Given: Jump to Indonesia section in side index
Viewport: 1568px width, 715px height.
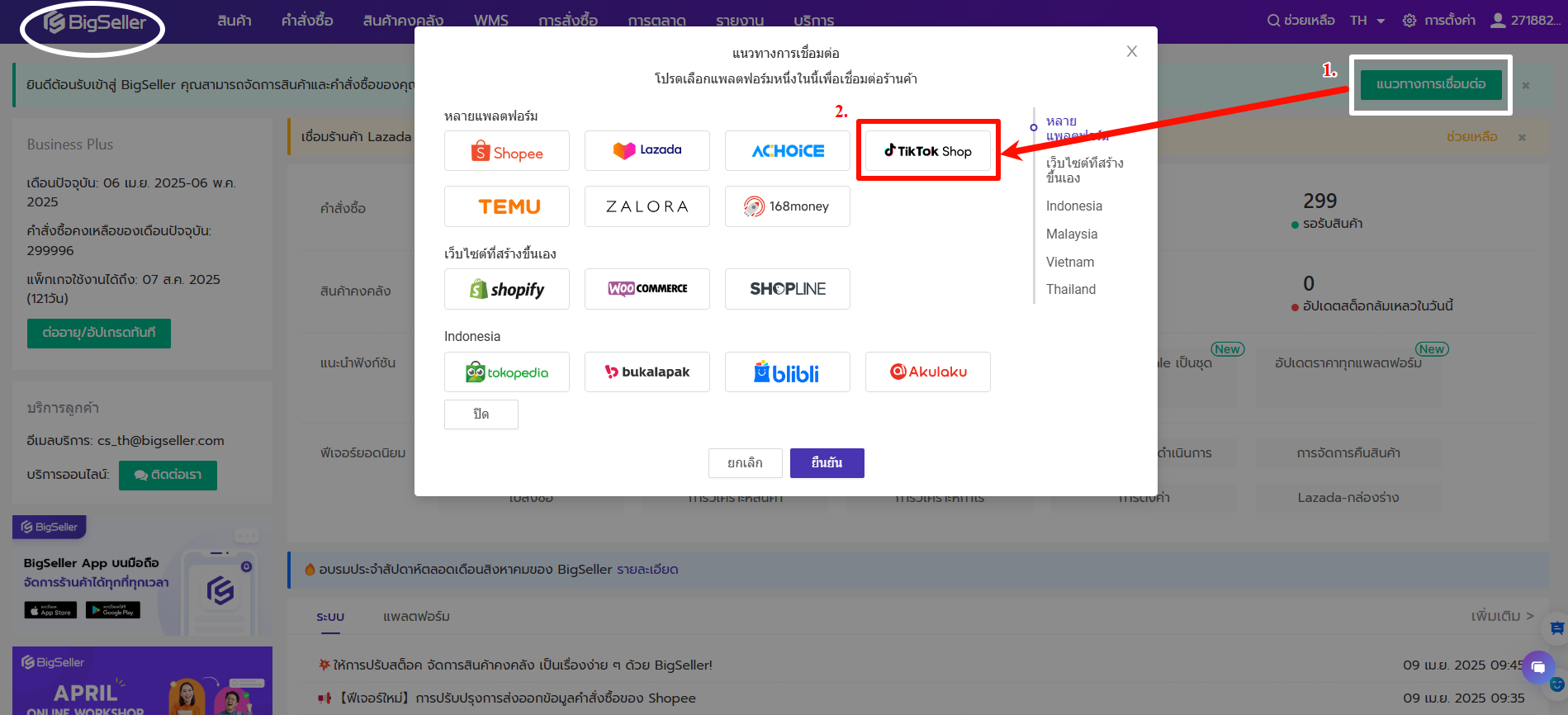Looking at the screenshot, I should coord(1074,206).
